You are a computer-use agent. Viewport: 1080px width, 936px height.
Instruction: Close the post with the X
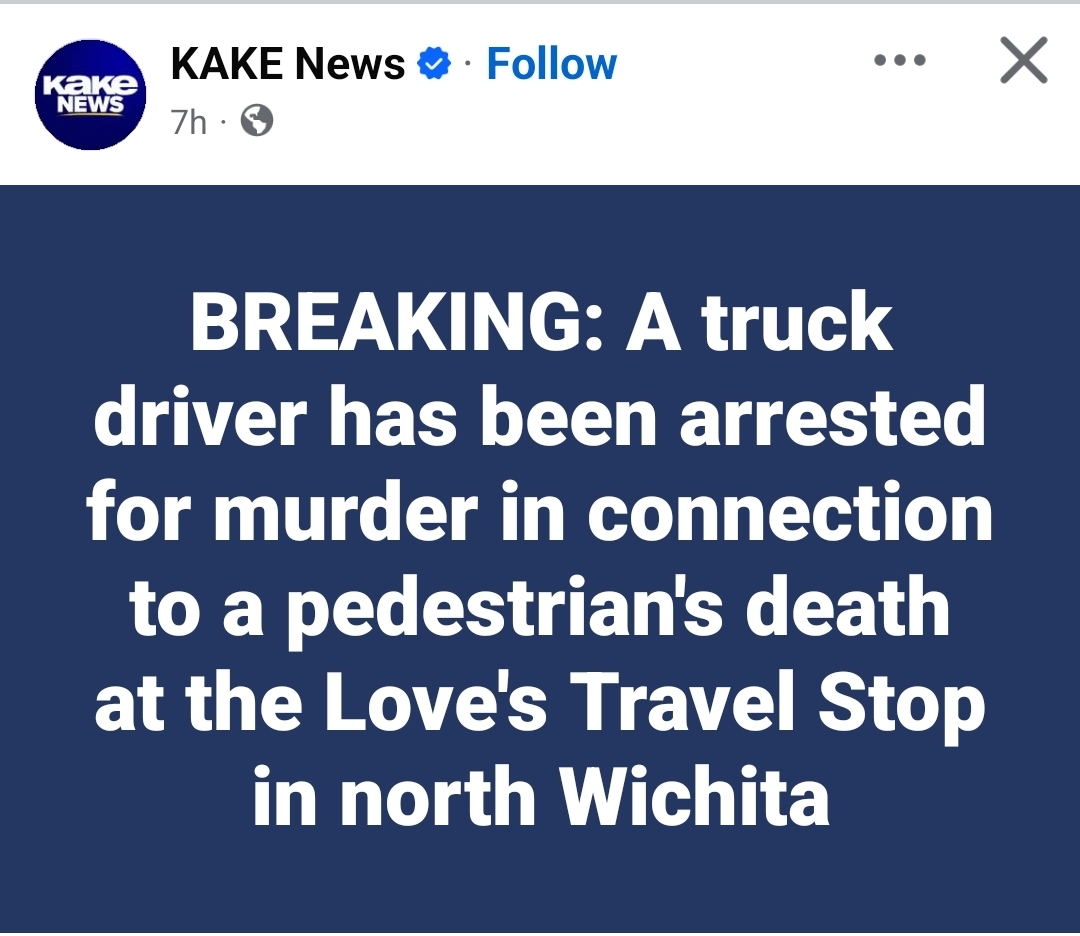click(x=1024, y=60)
